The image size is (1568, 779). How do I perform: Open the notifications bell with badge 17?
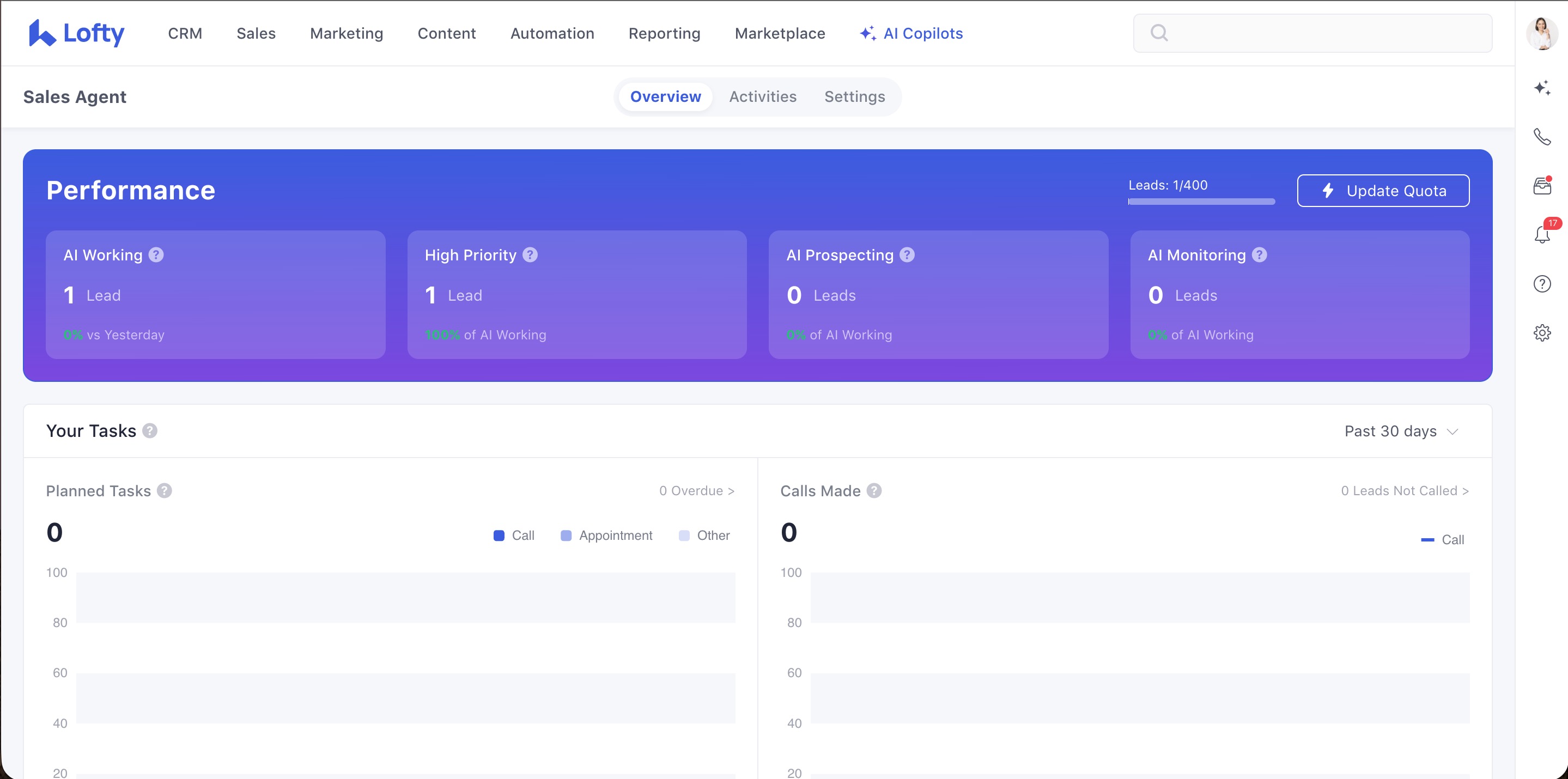[1541, 234]
